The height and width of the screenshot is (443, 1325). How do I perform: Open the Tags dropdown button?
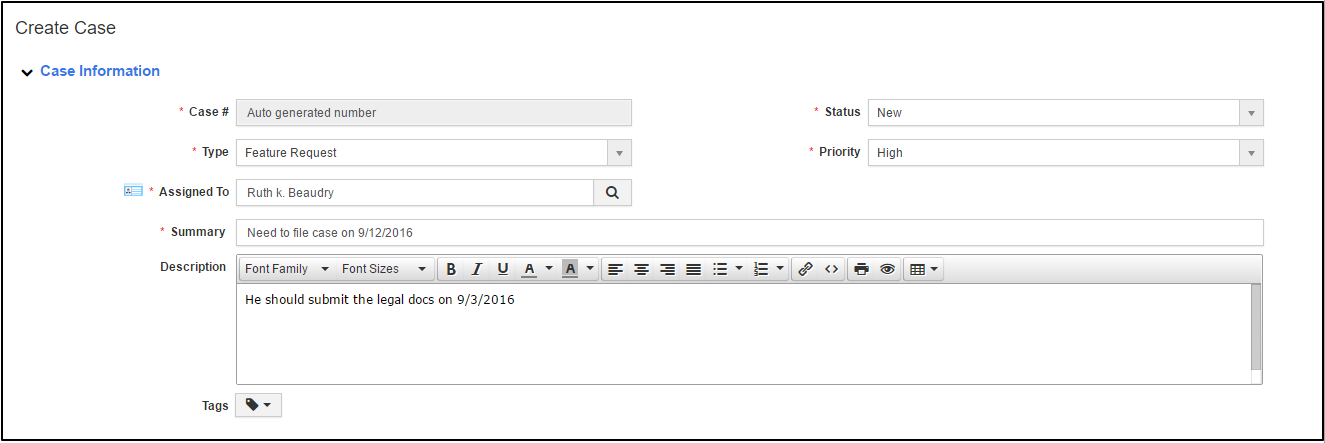pos(259,405)
